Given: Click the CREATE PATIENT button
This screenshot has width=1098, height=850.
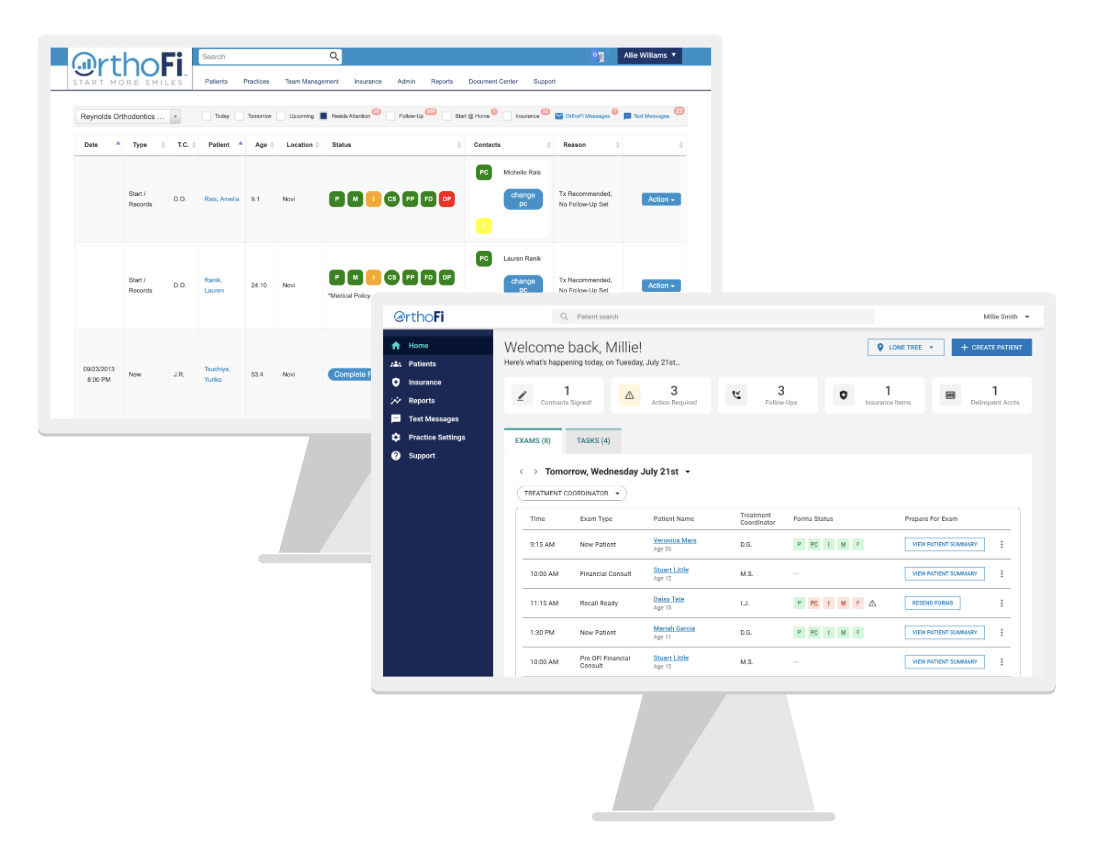Looking at the screenshot, I should click(x=992, y=347).
